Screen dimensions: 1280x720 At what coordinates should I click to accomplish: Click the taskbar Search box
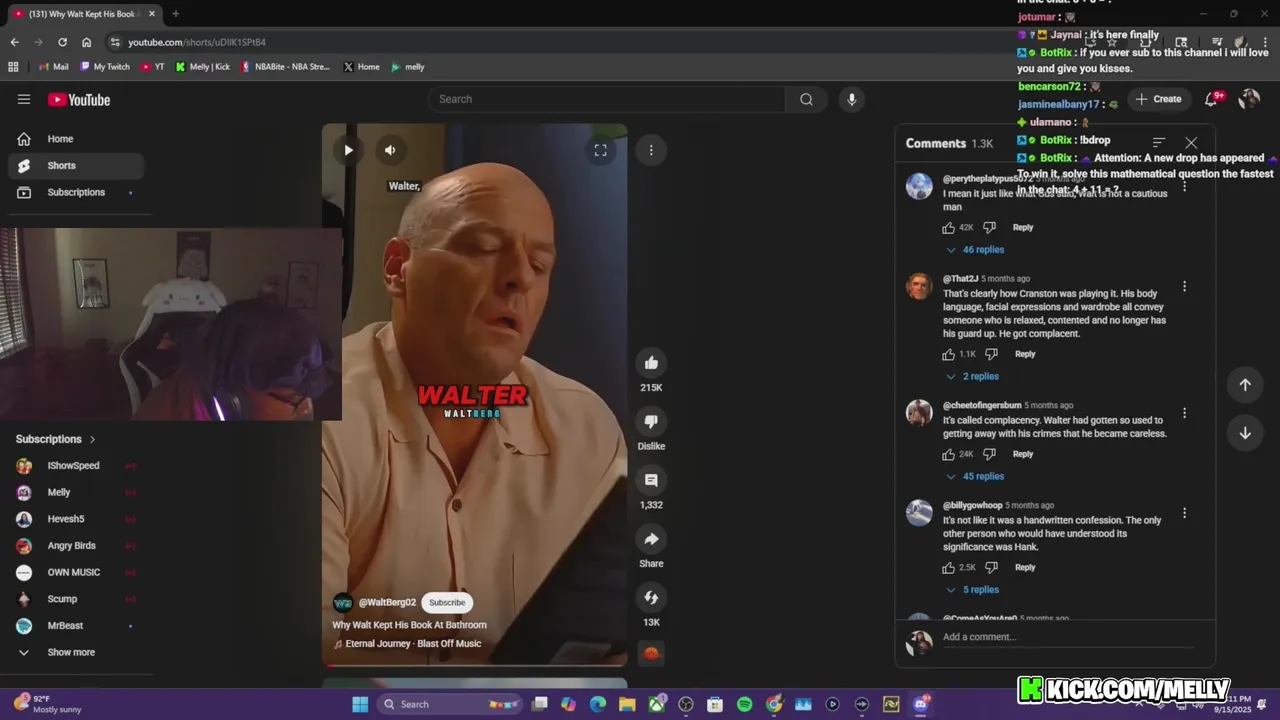(451, 704)
